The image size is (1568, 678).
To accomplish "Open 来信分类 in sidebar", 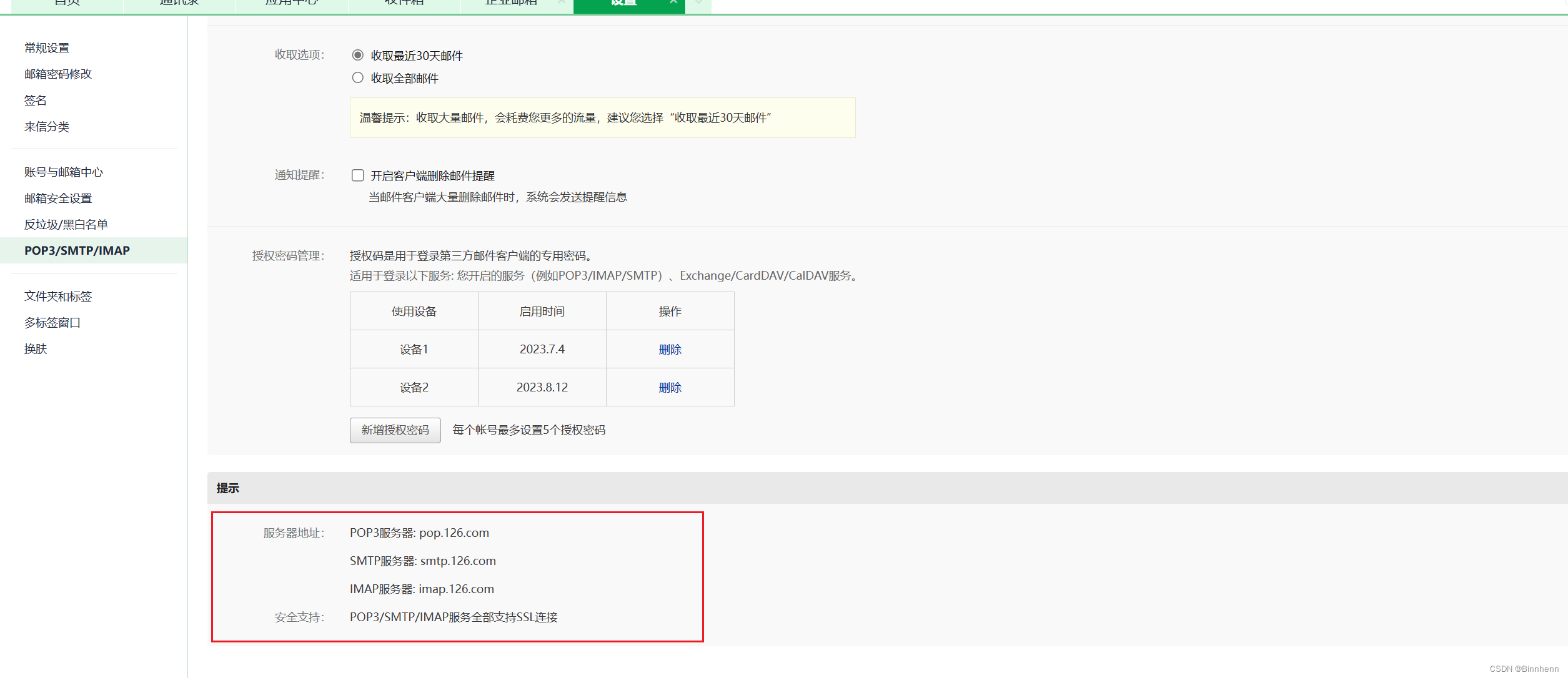I will 47,127.
